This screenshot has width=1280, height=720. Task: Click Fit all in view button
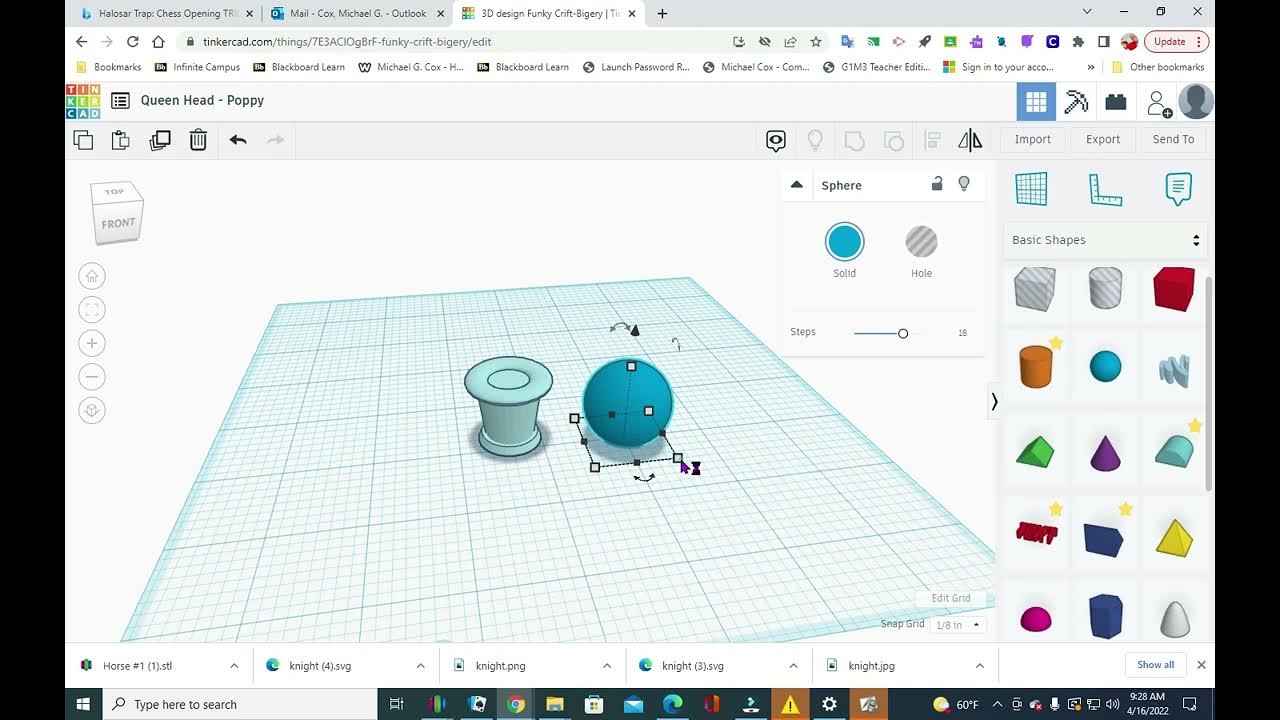92,310
